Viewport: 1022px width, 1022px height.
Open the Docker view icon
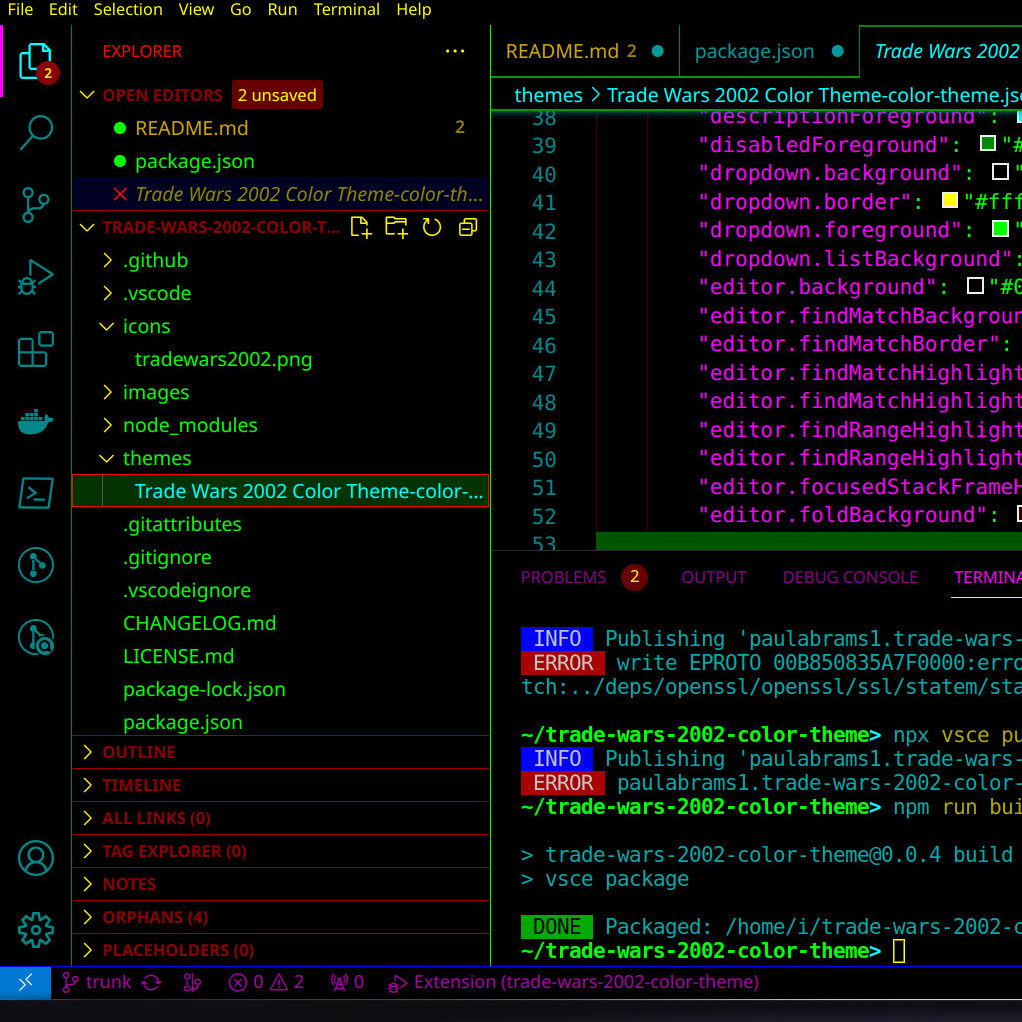pyautogui.click(x=35, y=422)
